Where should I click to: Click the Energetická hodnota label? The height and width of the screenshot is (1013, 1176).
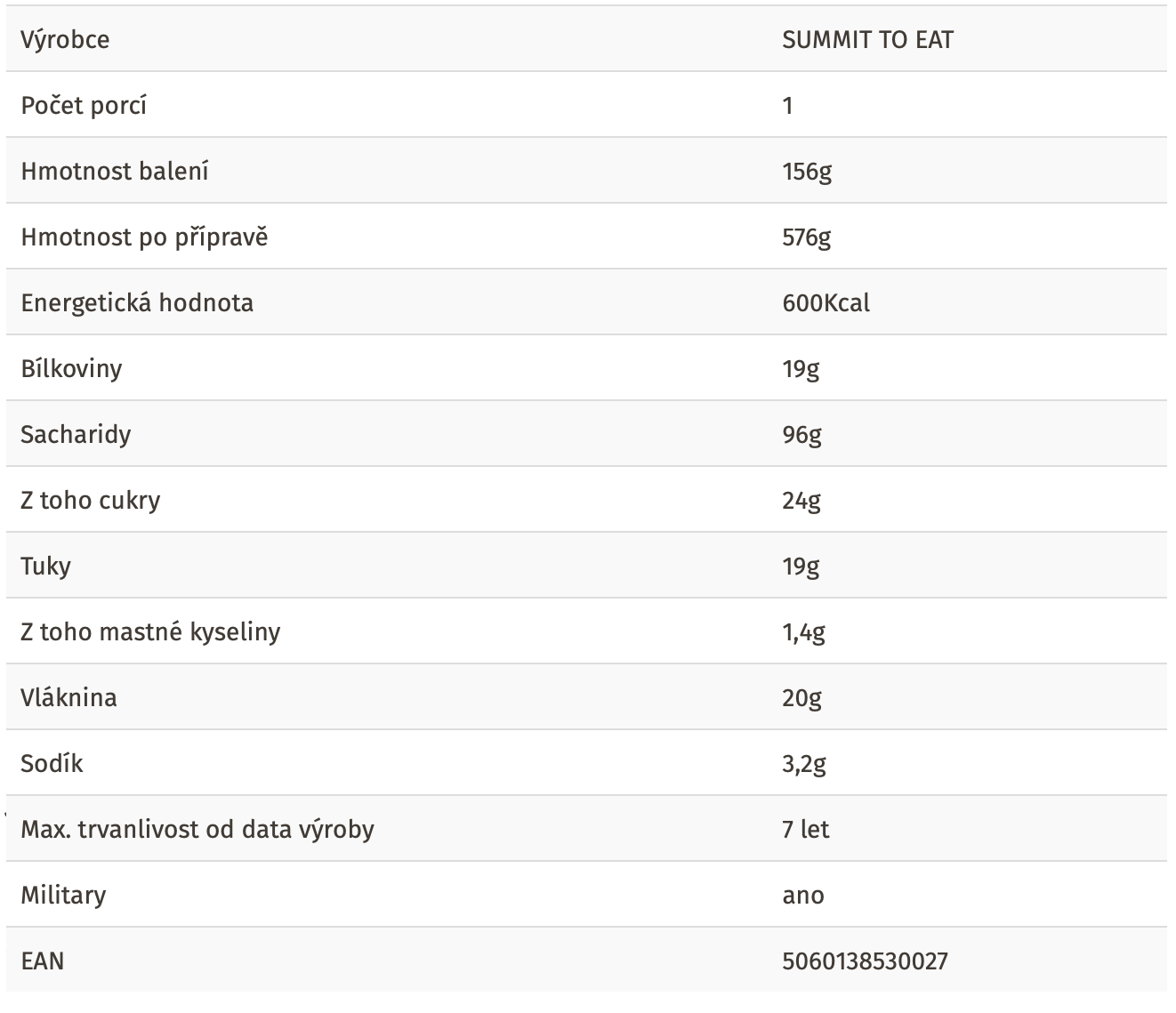(x=137, y=303)
